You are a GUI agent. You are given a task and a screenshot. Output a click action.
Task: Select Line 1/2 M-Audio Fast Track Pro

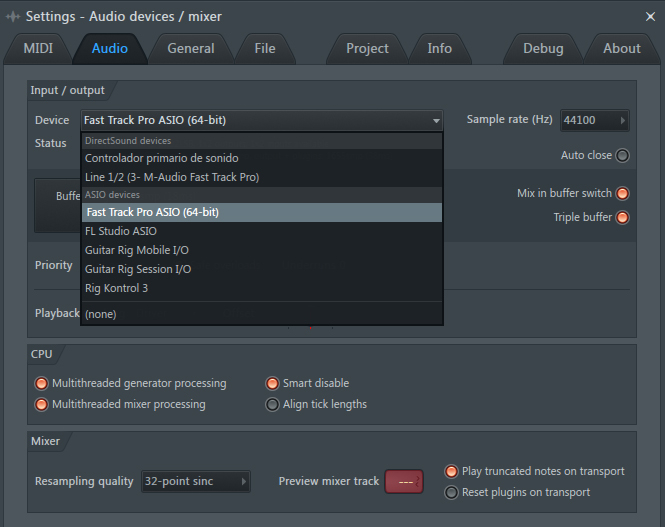point(262,177)
